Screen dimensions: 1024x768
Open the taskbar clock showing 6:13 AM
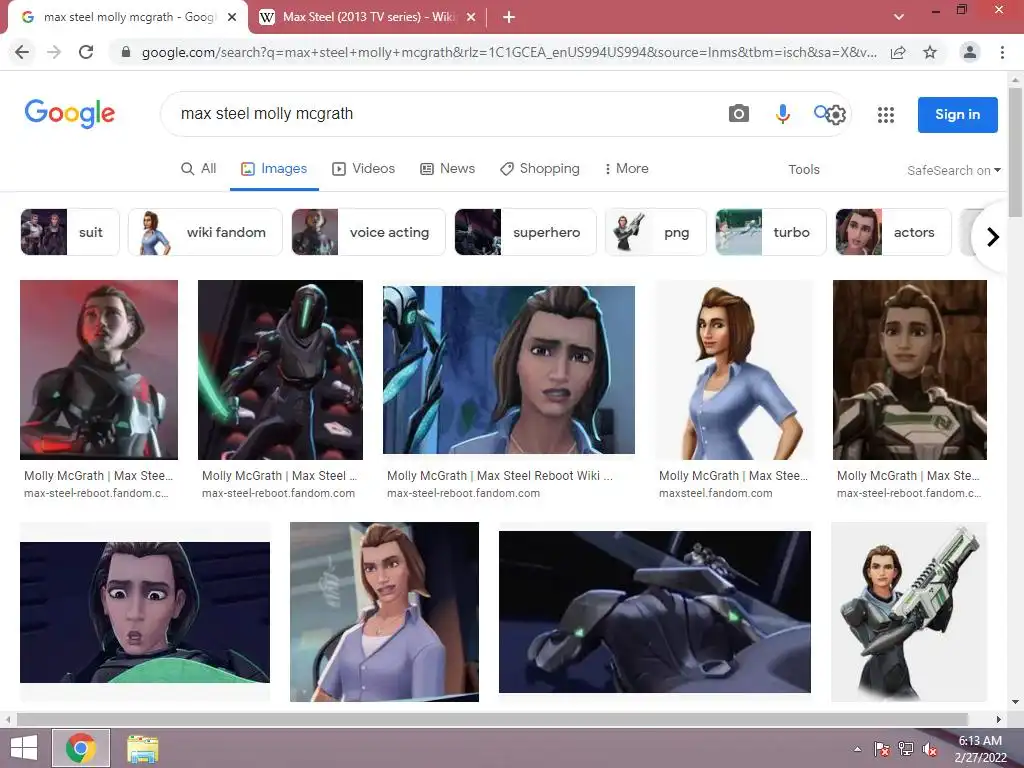click(980, 748)
